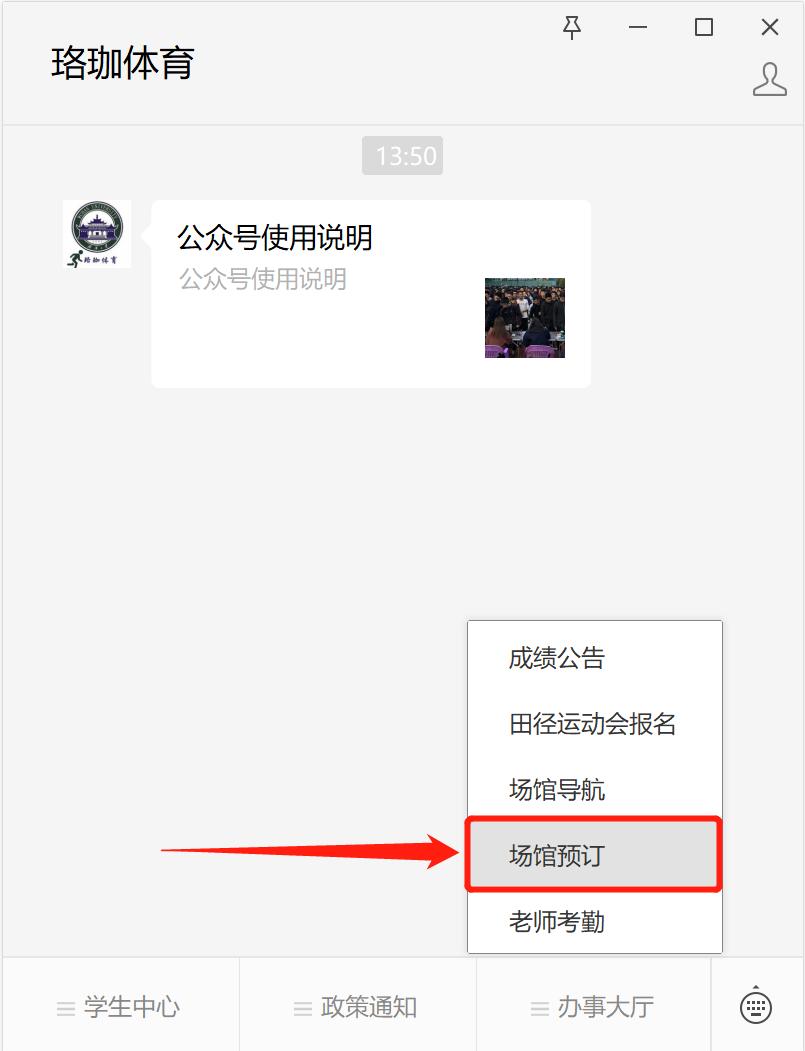Choose 场馆导航 in the popup menu
Viewport: 805px width, 1051px height.
[595, 789]
